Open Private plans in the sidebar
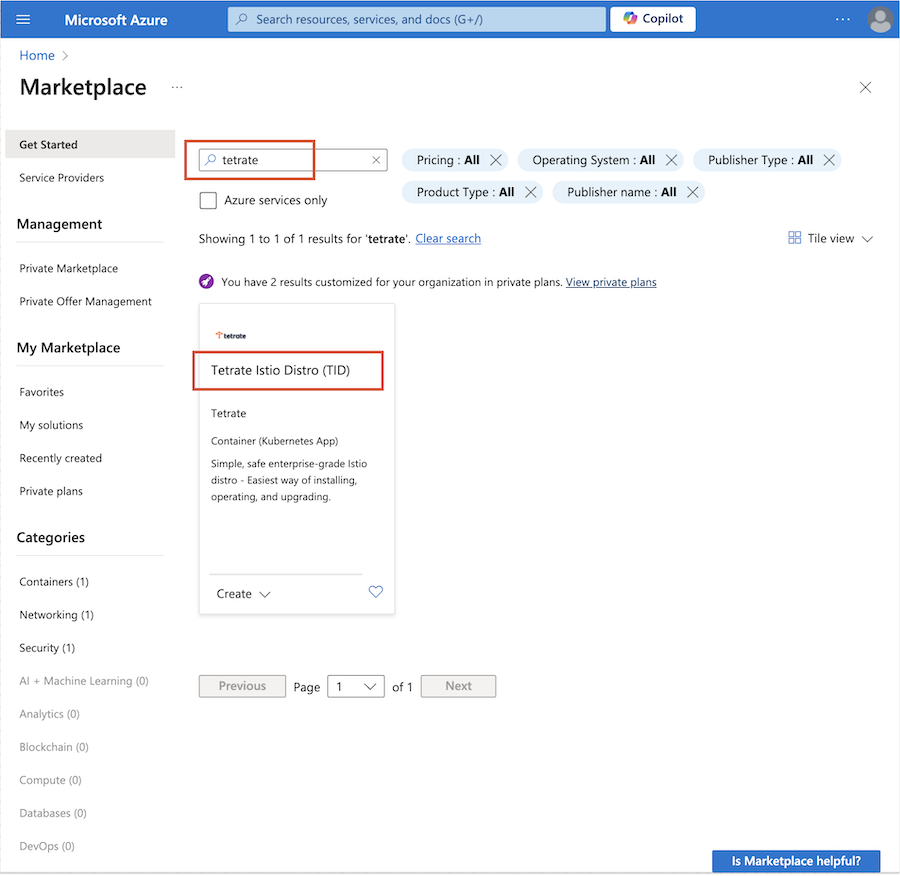Image resolution: width=900 pixels, height=876 pixels. click(51, 491)
